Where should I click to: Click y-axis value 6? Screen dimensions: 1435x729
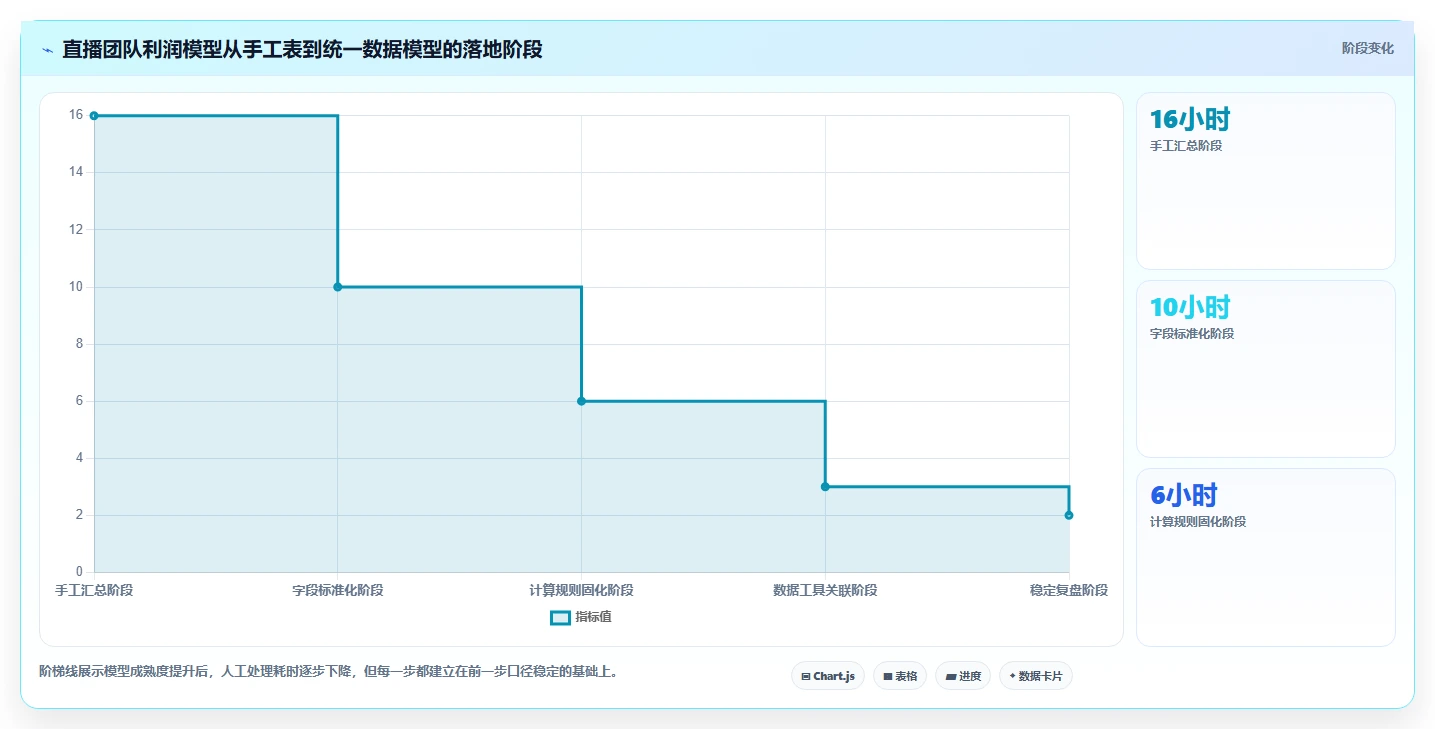(x=79, y=401)
